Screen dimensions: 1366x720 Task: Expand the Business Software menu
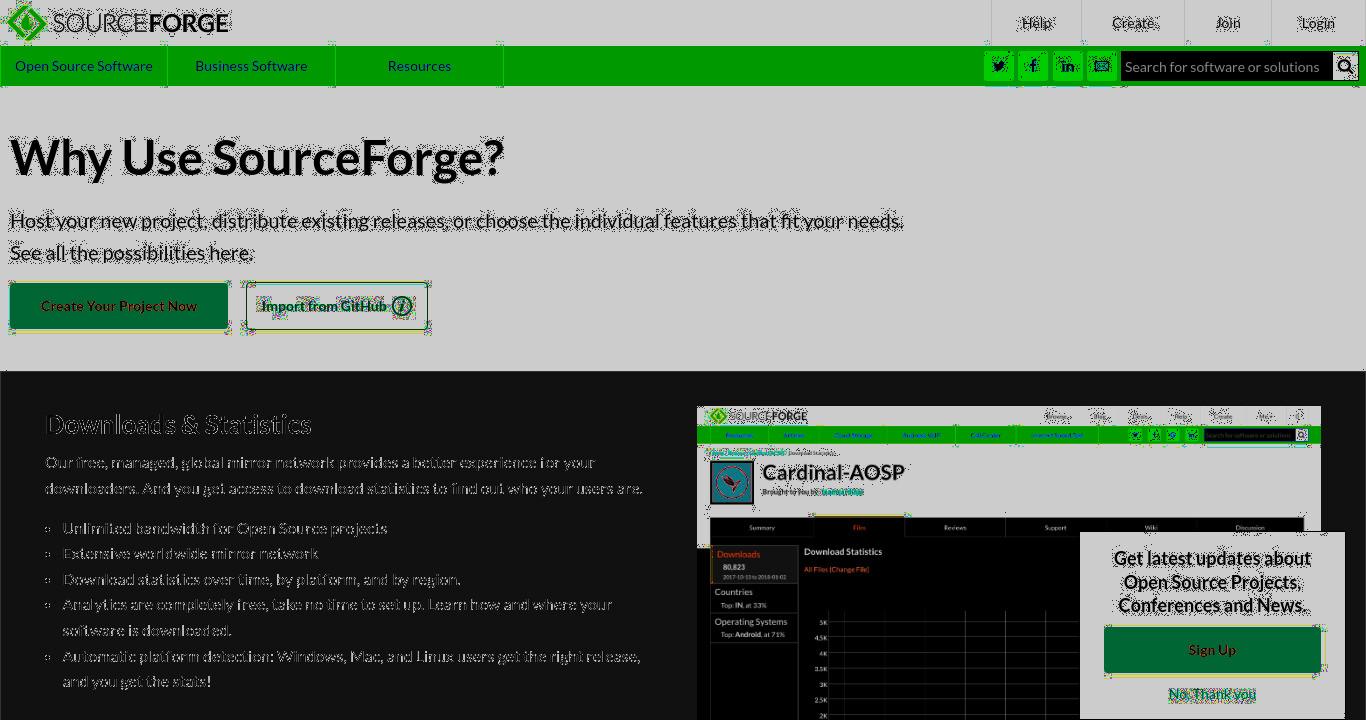(251, 66)
